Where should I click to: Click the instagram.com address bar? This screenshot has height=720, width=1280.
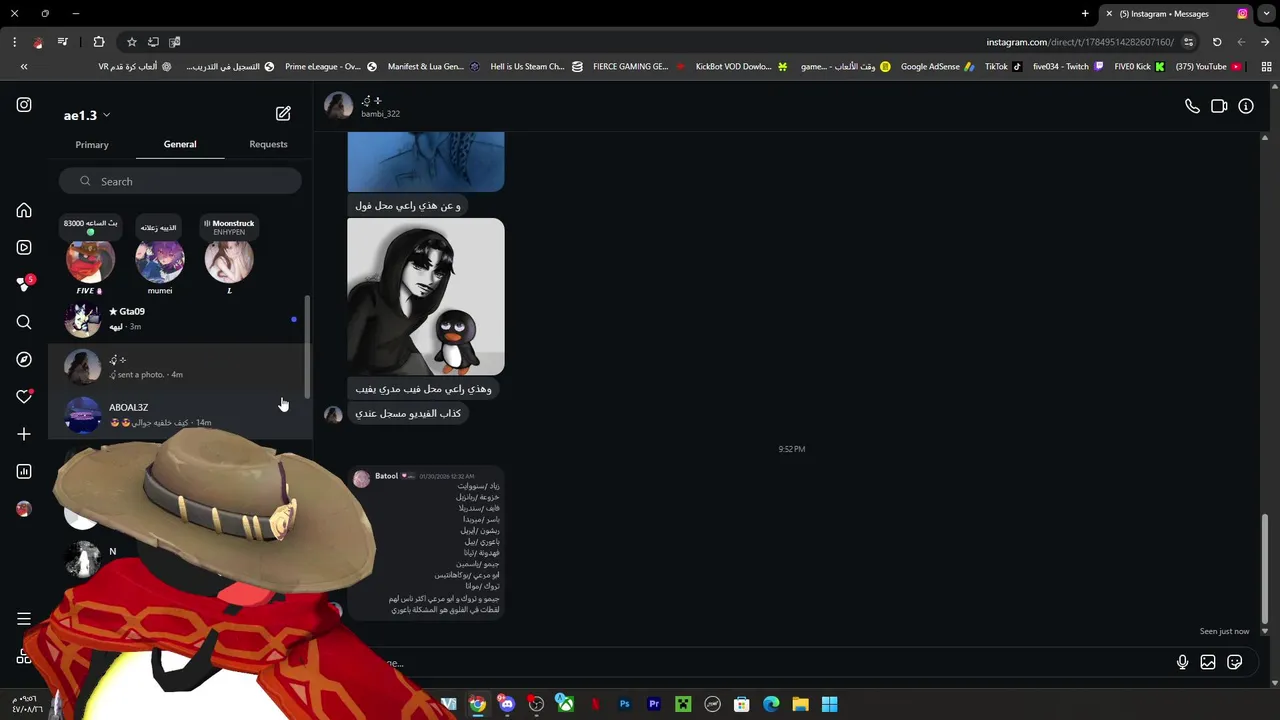(1080, 42)
